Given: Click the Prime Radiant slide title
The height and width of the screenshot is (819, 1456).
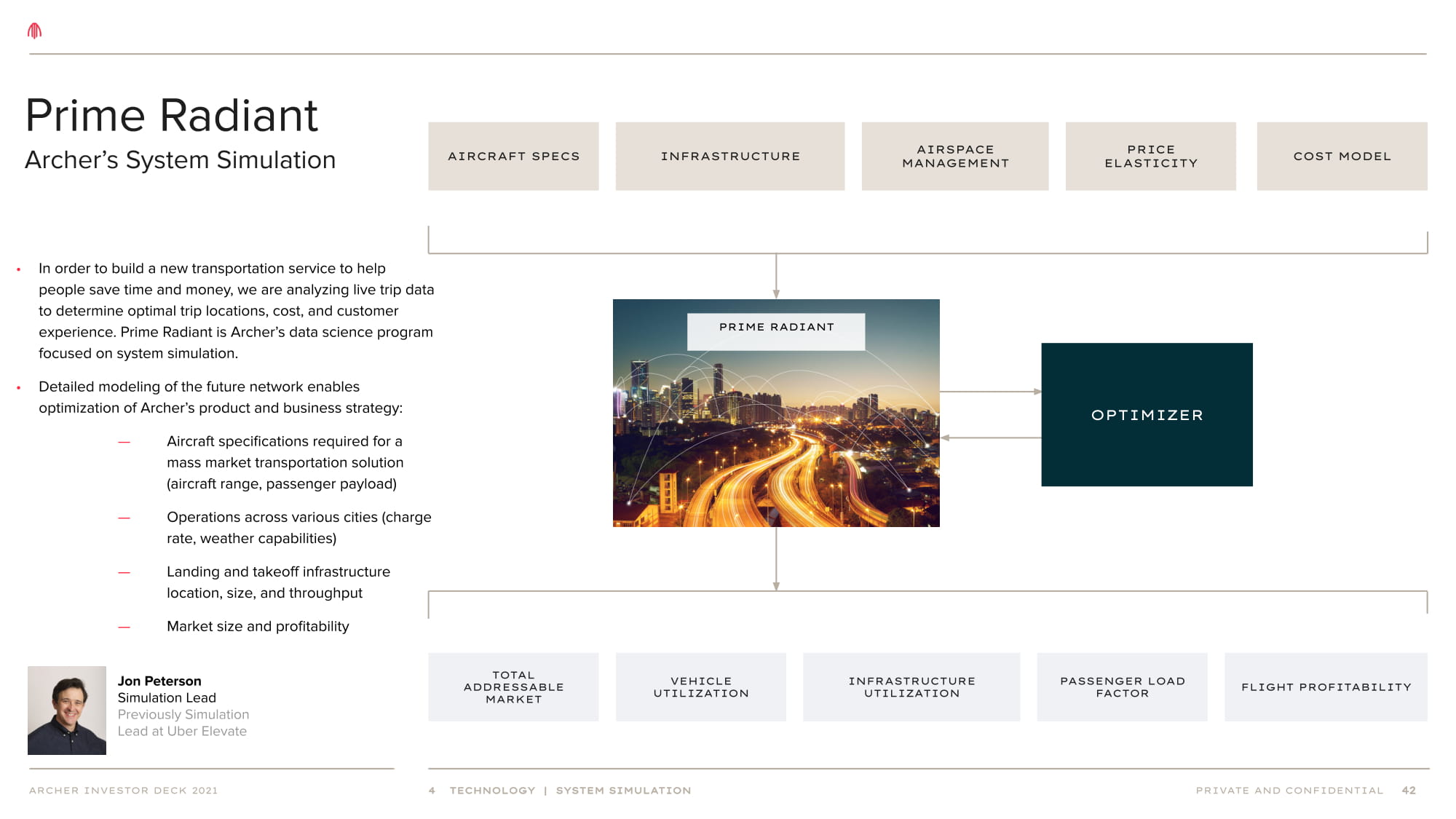Looking at the screenshot, I should pos(172,116).
